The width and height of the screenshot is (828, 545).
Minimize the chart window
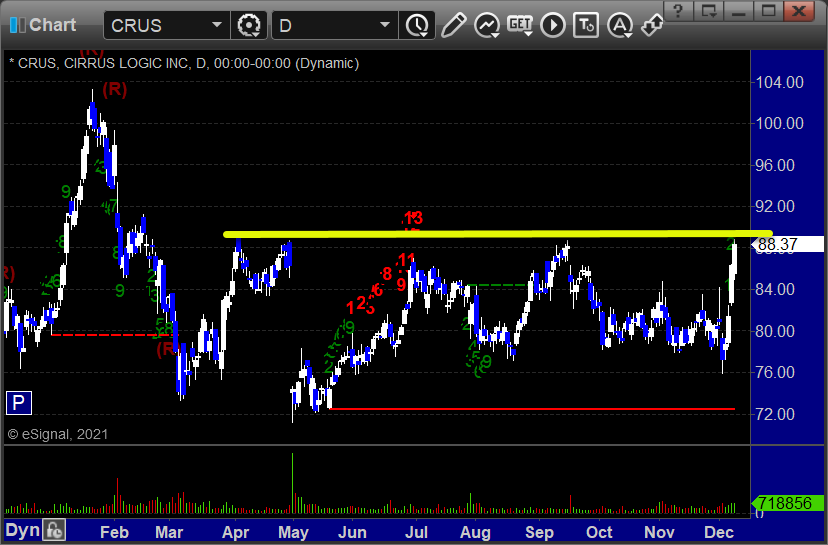pos(738,11)
